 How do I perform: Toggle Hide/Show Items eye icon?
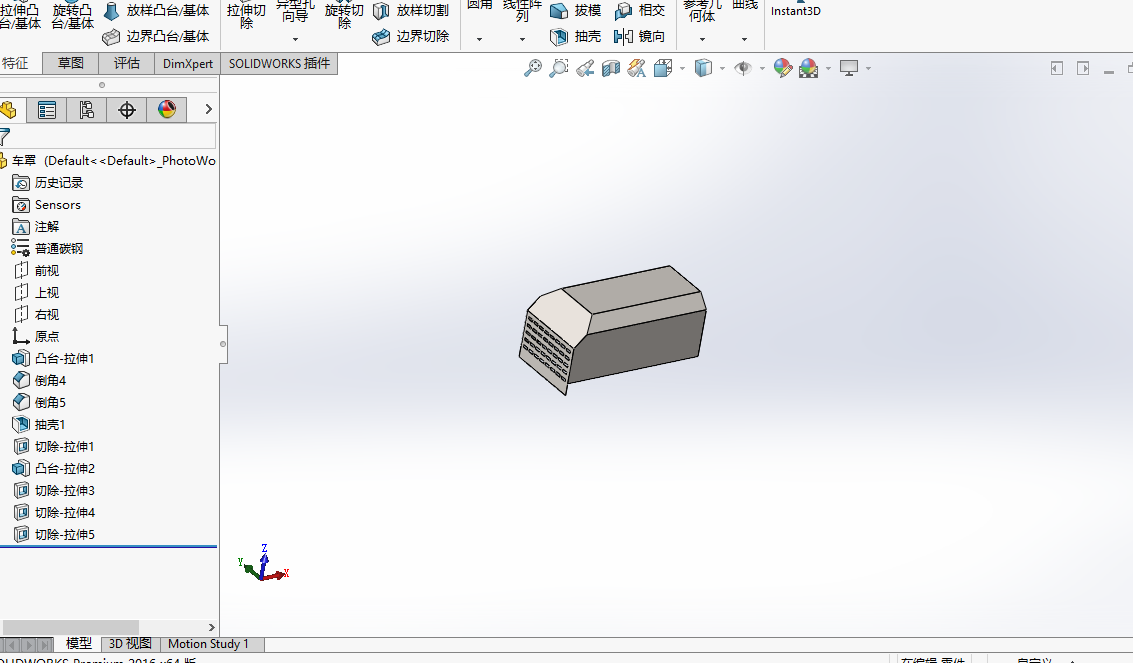pyautogui.click(x=743, y=69)
